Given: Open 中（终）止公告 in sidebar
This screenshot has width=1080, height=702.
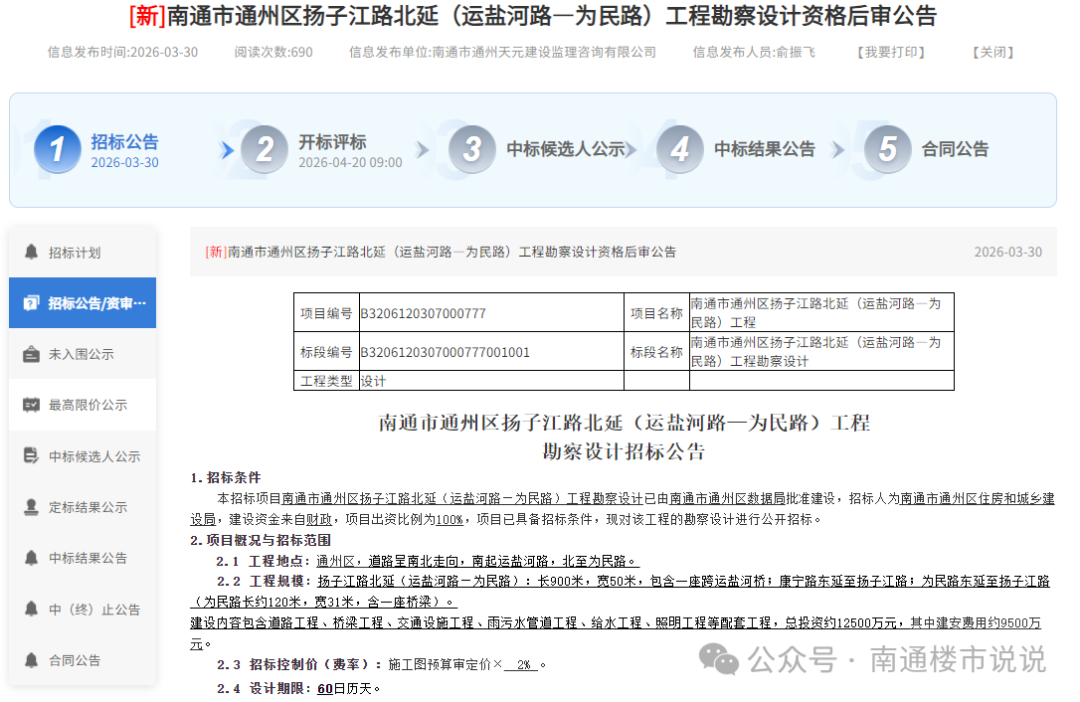Looking at the screenshot, I should coord(95,609).
